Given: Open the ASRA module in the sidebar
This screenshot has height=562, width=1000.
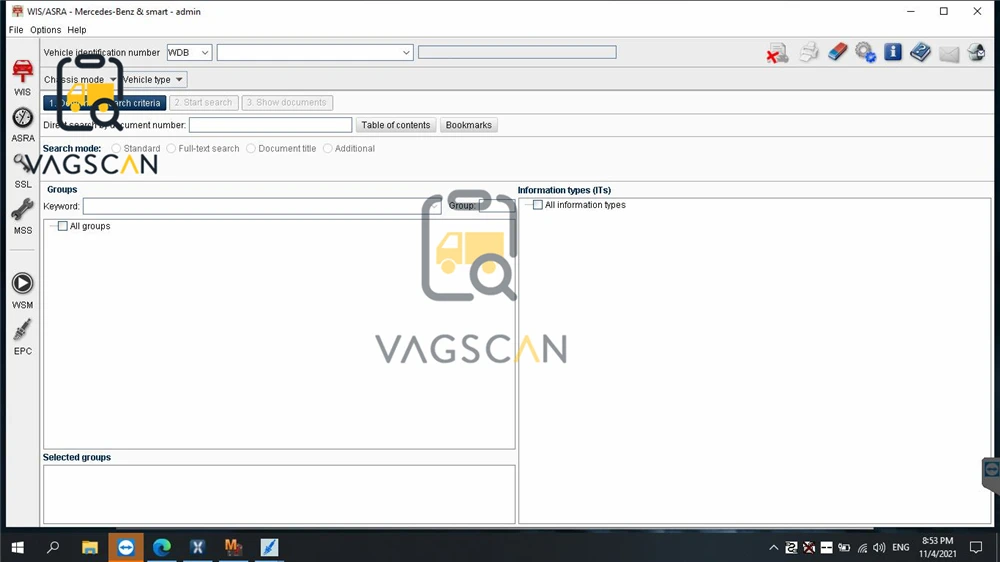Looking at the screenshot, I should 22,124.
